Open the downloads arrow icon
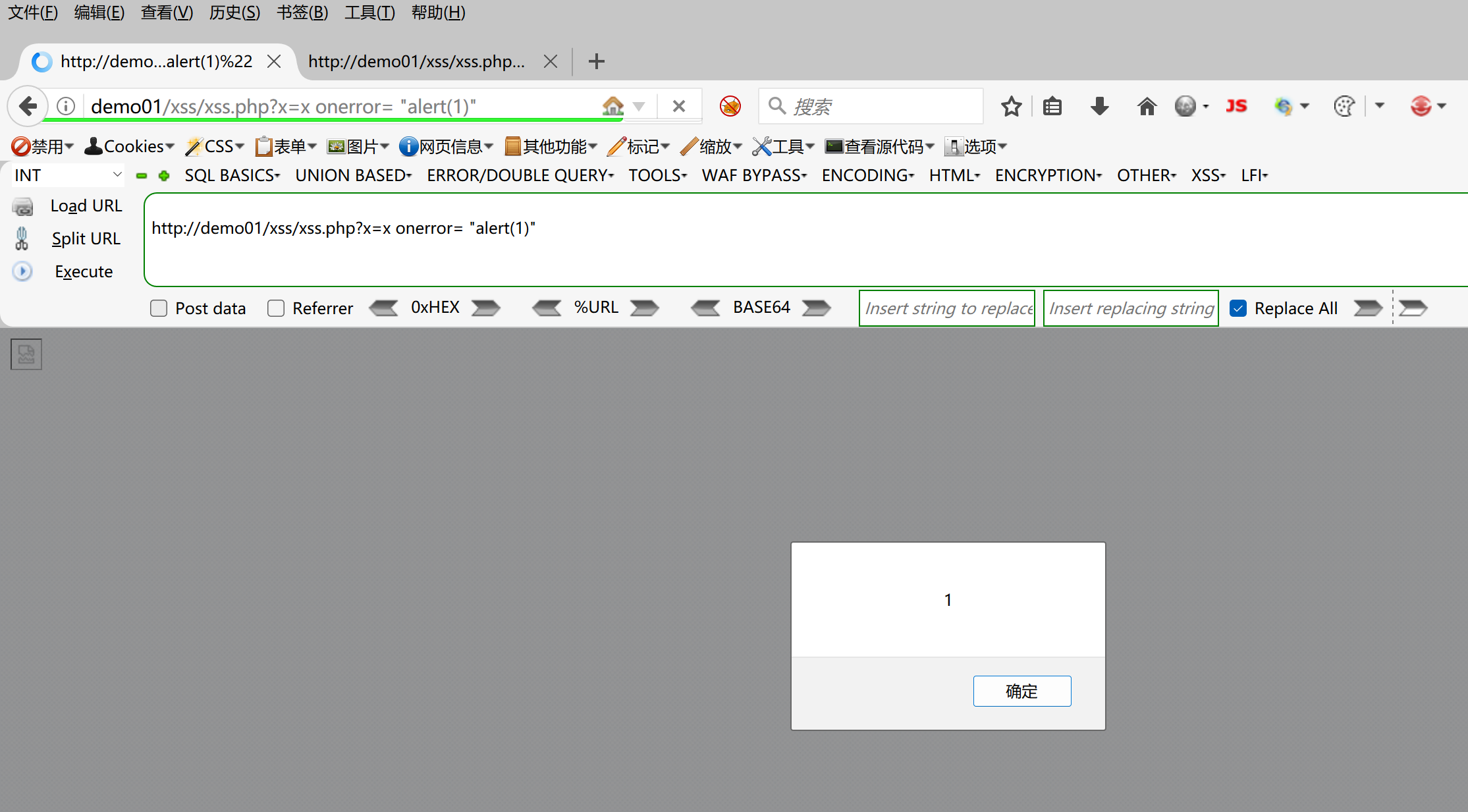Image resolution: width=1468 pixels, height=812 pixels. tap(1099, 106)
